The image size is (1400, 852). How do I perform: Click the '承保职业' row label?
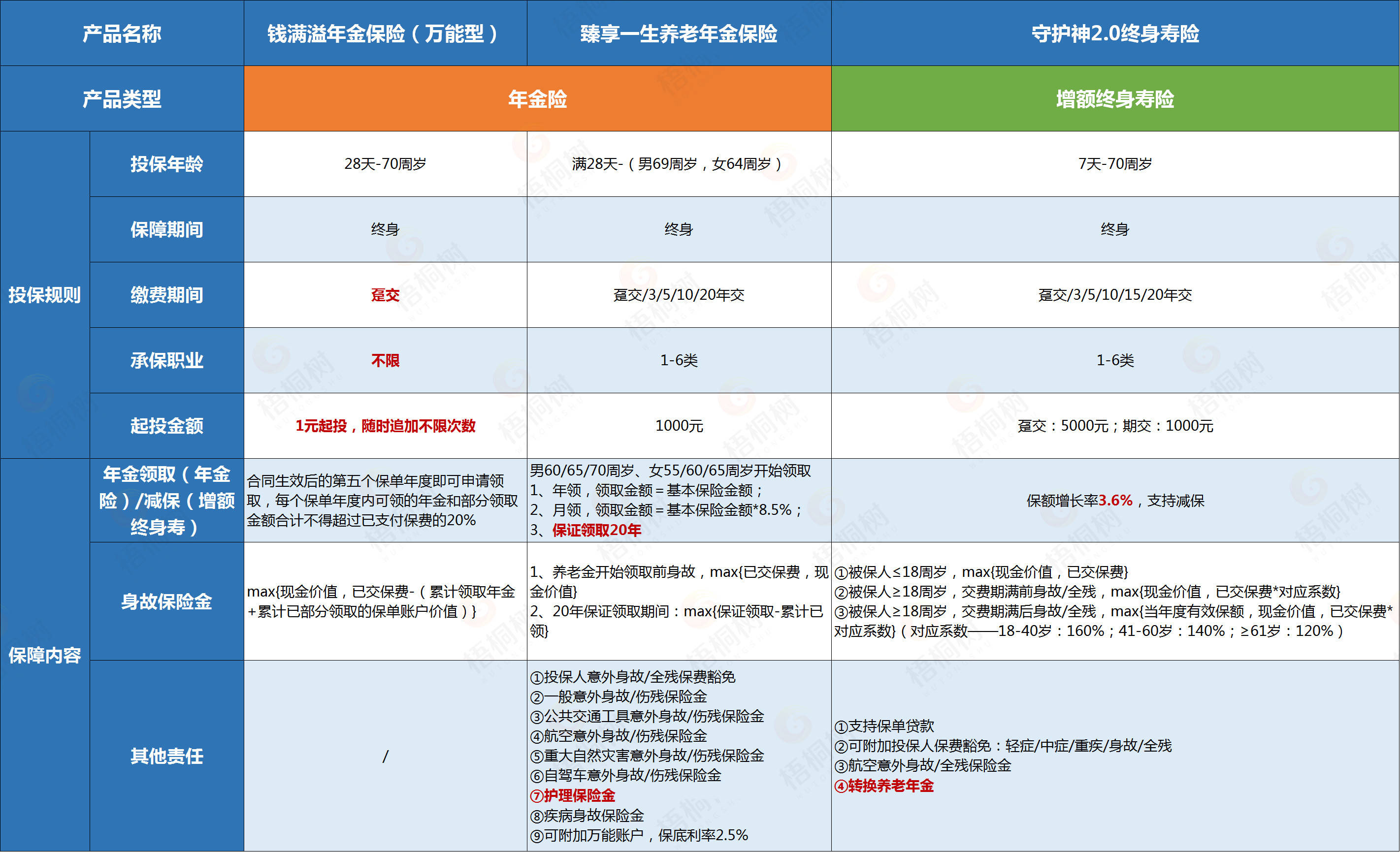pyautogui.click(x=166, y=360)
